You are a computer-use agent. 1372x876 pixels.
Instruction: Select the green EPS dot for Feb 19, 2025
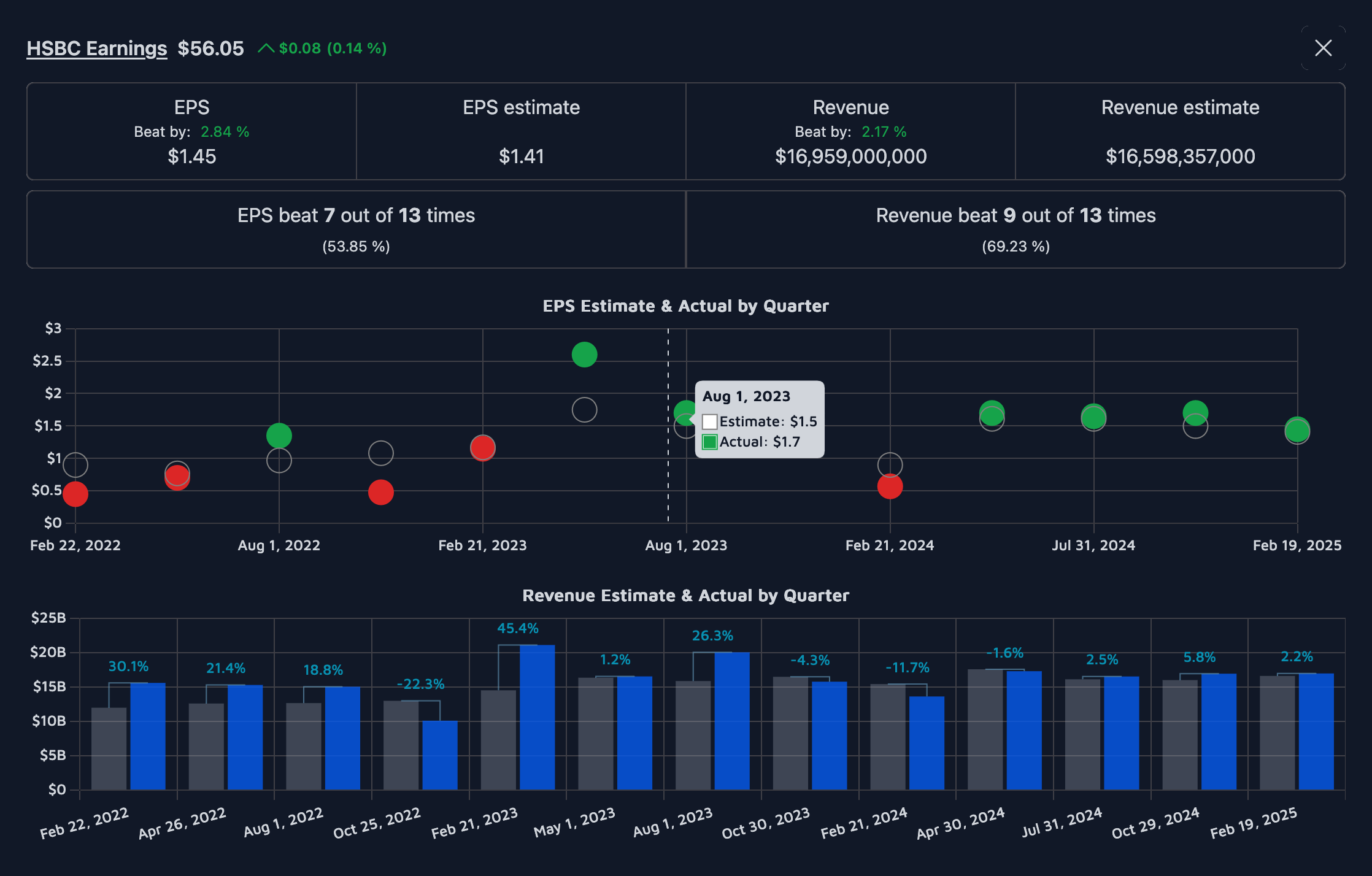click(x=1298, y=429)
